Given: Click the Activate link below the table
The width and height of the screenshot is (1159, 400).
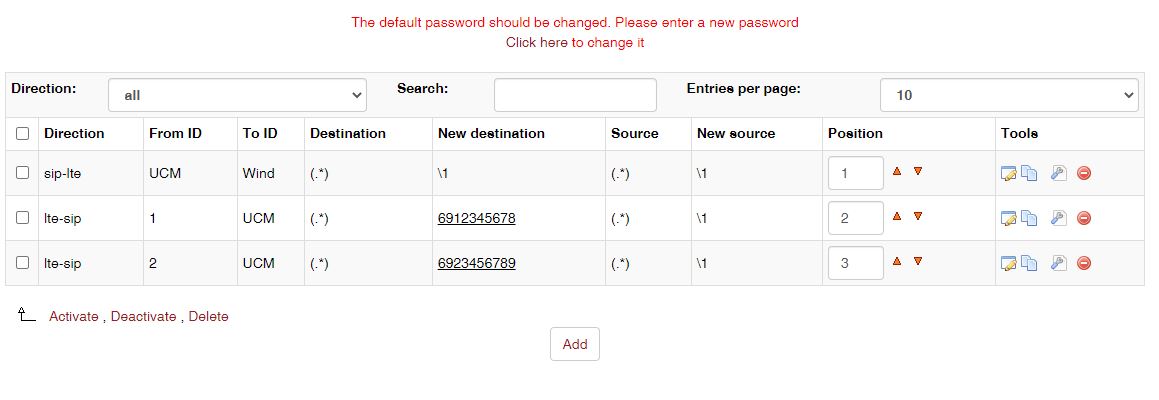Looking at the screenshot, I should [74, 316].
